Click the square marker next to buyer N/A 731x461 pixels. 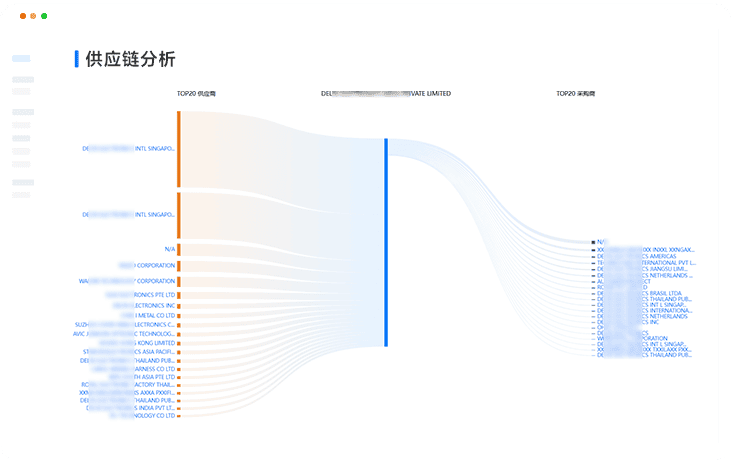[x=593, y=242]
